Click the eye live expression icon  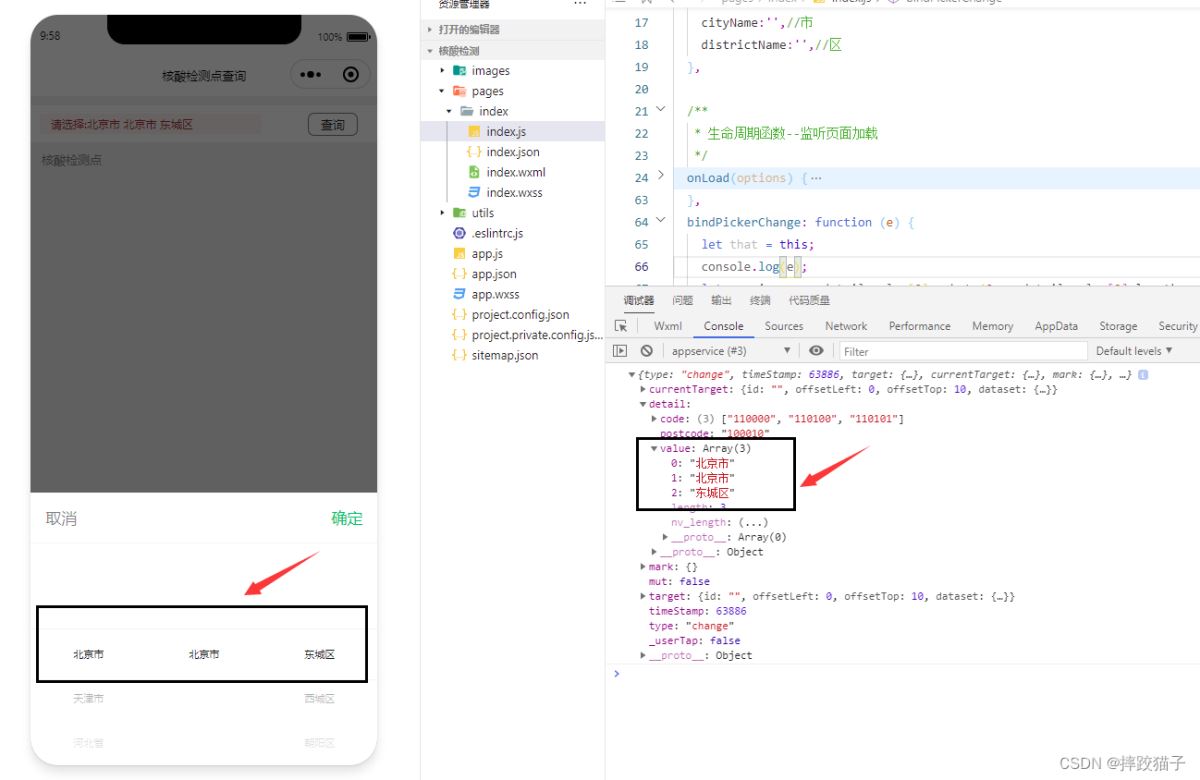[x=817, y=351]
